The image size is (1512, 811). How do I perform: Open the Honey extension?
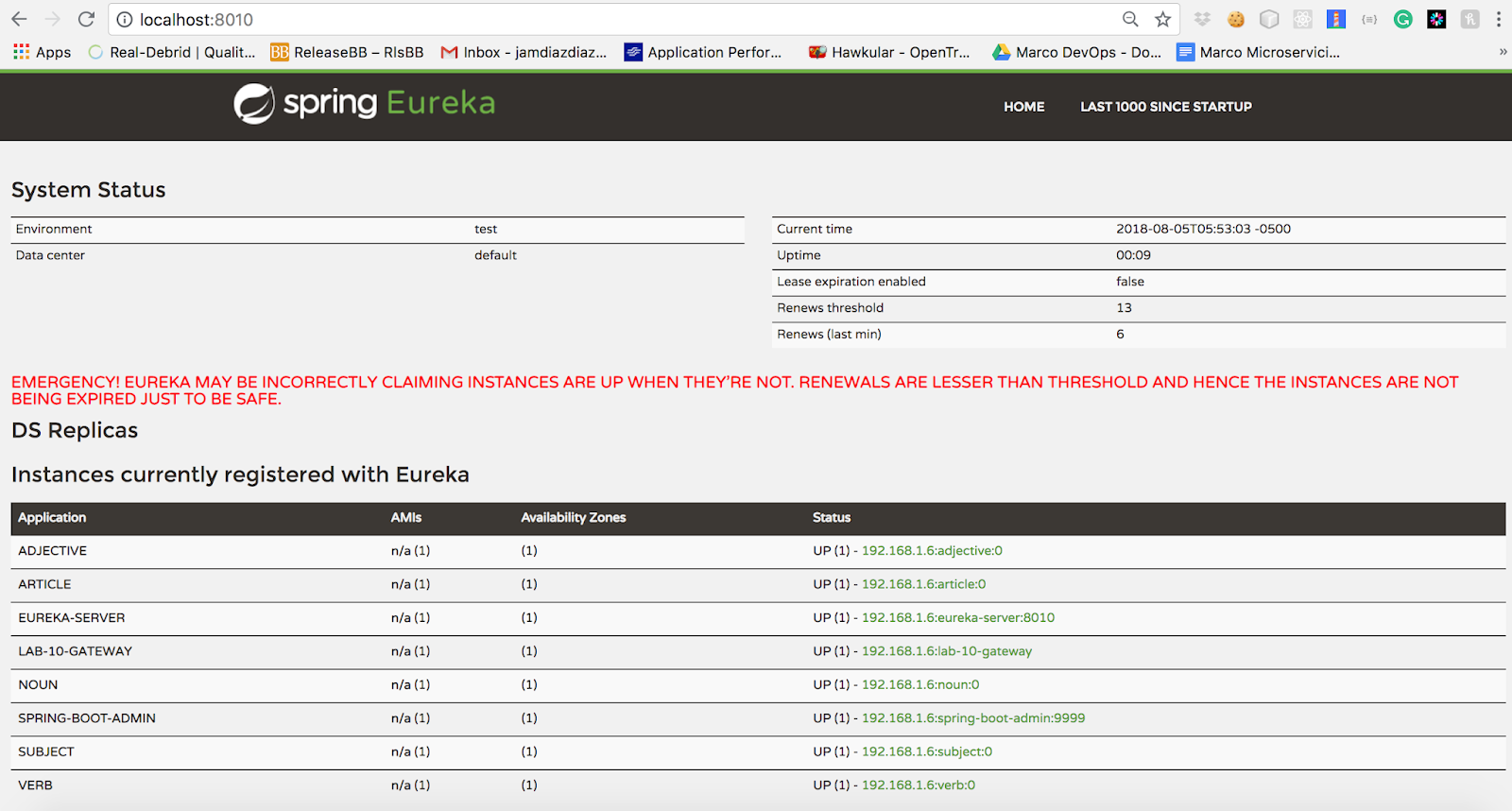click(x=1469, y=19)
